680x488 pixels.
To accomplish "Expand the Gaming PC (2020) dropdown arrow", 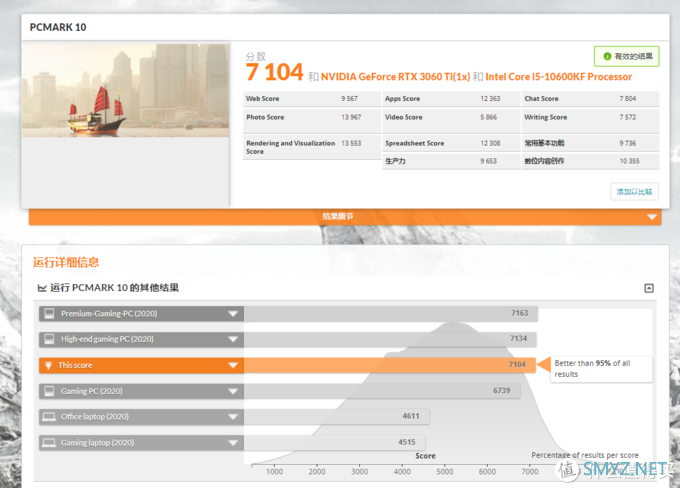I will coord(233,391).
